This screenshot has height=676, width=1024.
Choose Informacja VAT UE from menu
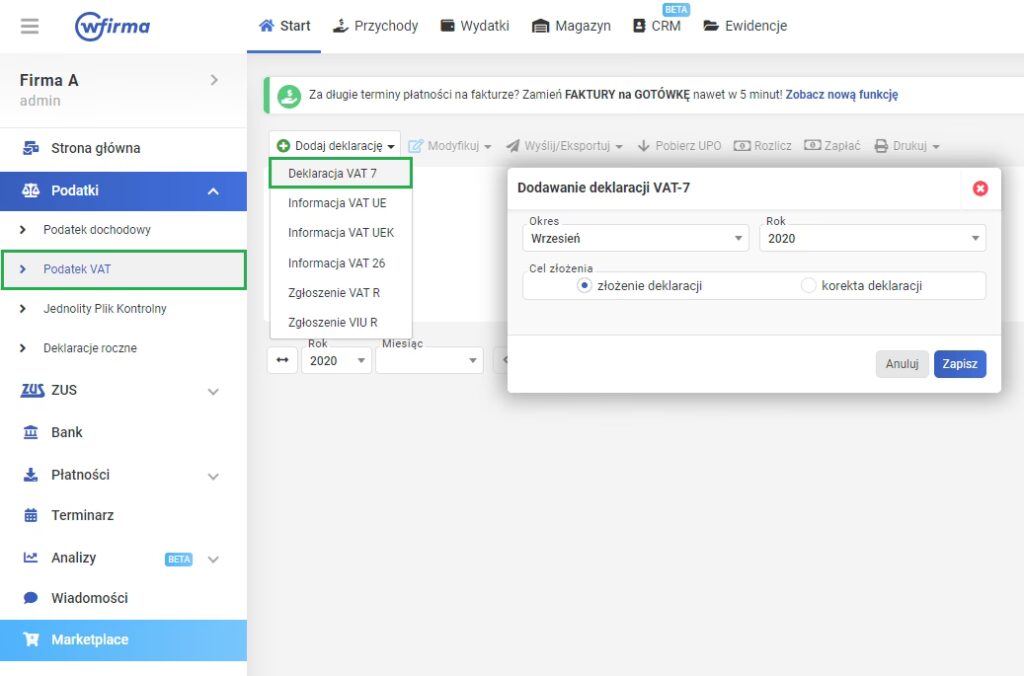[x=337, y=203]
